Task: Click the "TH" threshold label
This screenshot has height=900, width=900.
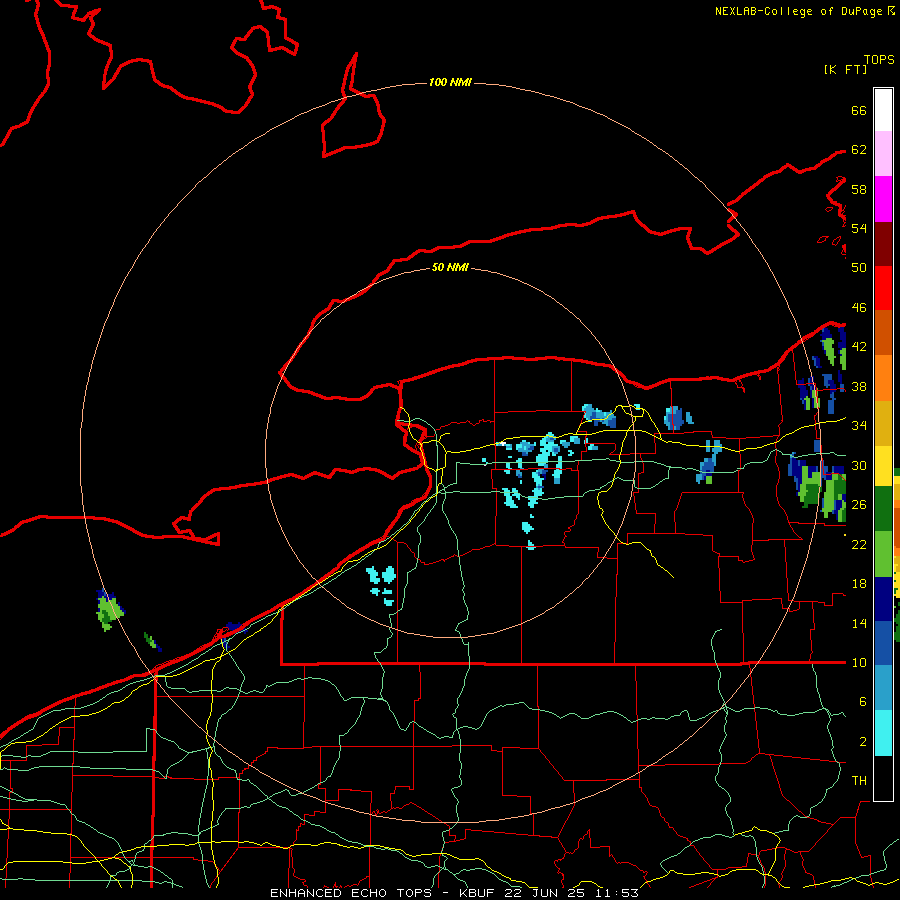Action: point(859,781)
